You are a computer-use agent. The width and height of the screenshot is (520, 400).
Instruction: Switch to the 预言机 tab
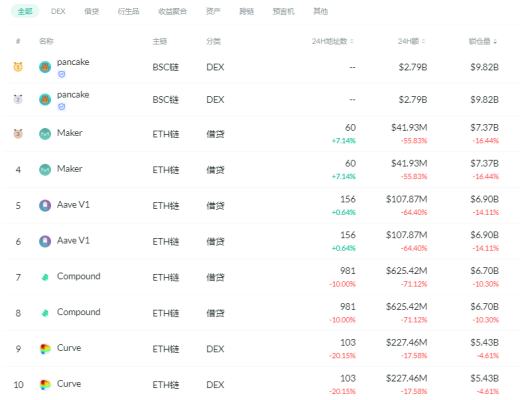coord(283,11)
